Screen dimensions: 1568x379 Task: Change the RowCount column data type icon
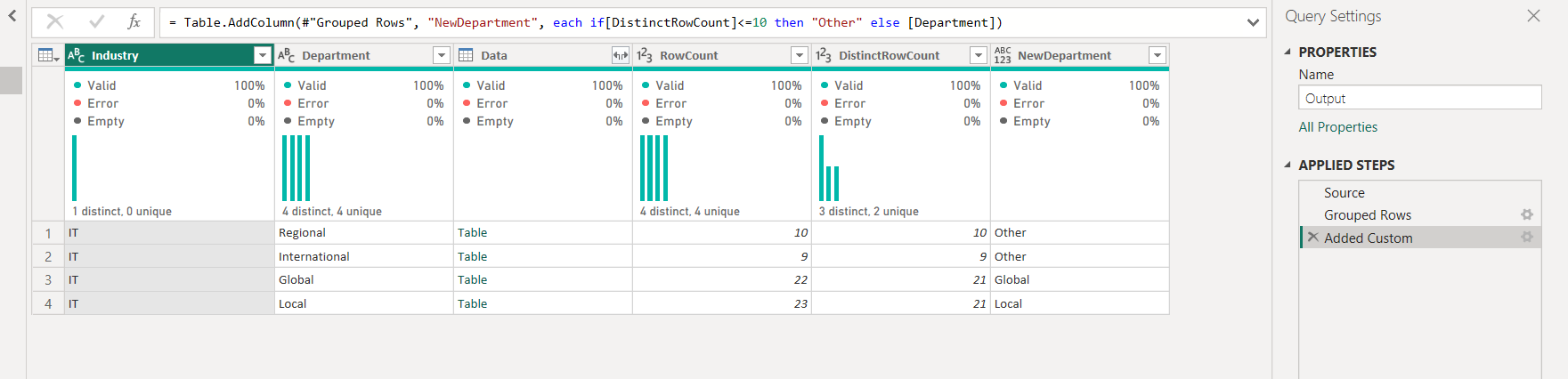click(645, 55)
